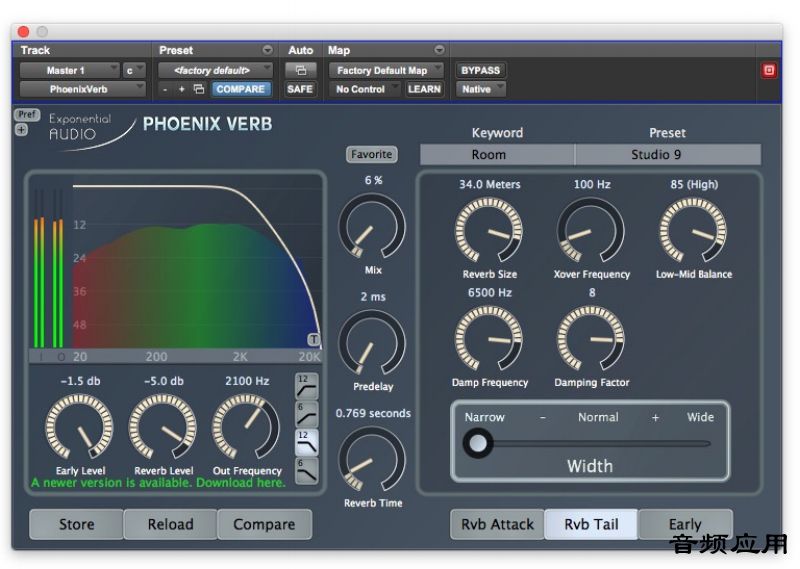Viewport: 800px width, 569px height.
Task: Click the -1.5 db early level value
Action: (x=80, y=381)
